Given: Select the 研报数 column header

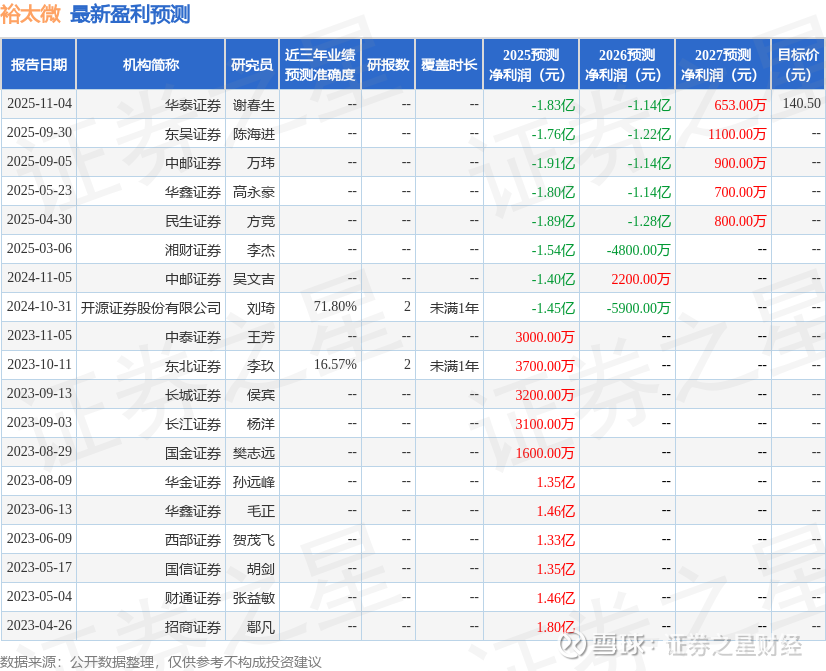Looking at the screenshot, I should tap(388, 64).
